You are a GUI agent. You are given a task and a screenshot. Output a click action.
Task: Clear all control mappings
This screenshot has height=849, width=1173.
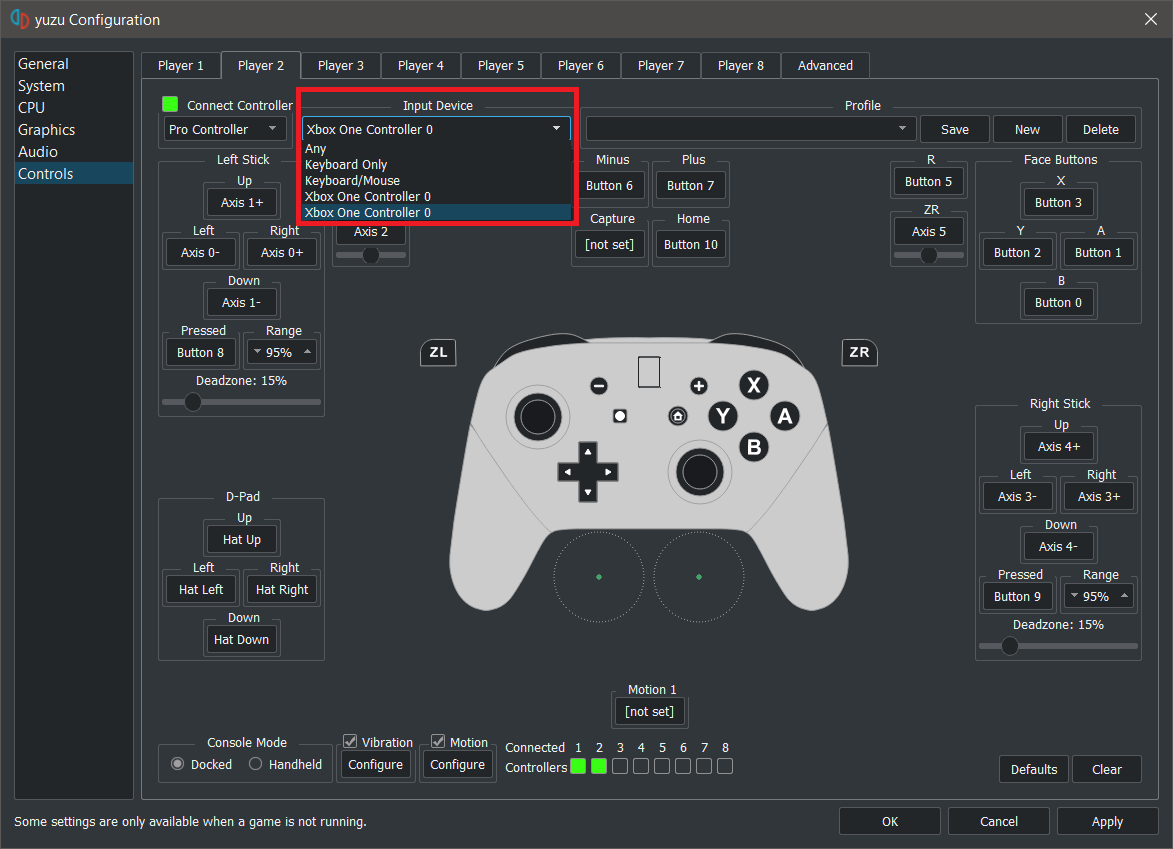tap(1106, 769)
